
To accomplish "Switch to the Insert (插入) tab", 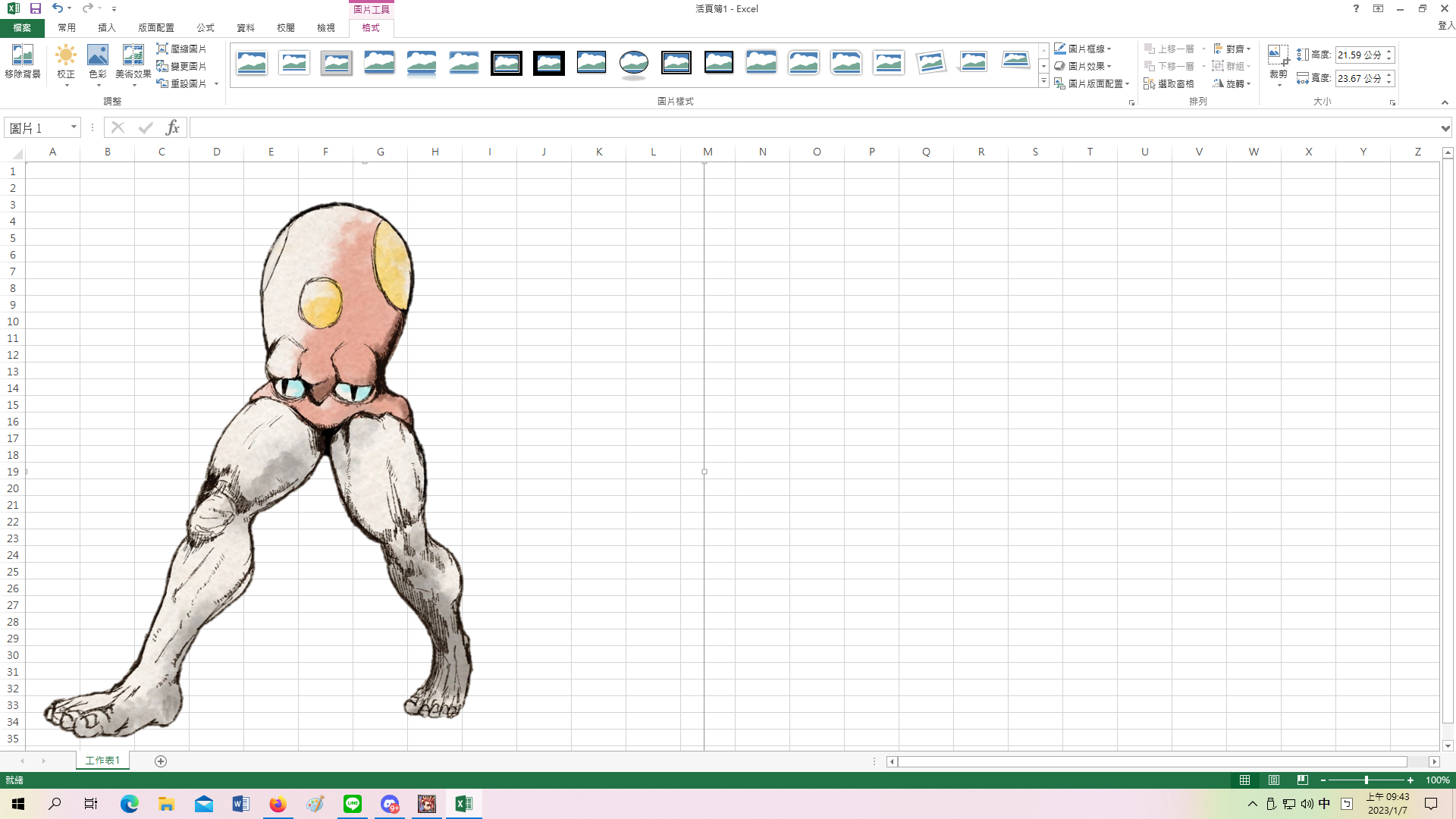I will point(107,28).
